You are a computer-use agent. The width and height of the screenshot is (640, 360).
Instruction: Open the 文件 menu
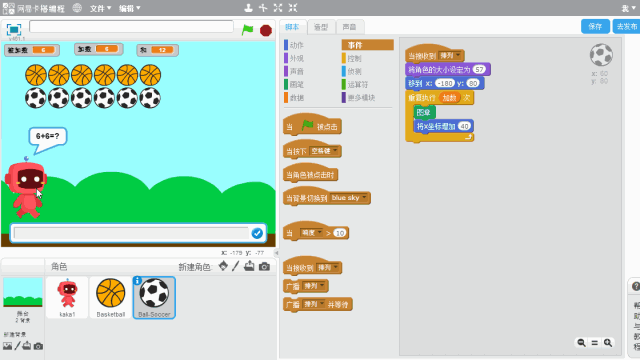point(100,8)
